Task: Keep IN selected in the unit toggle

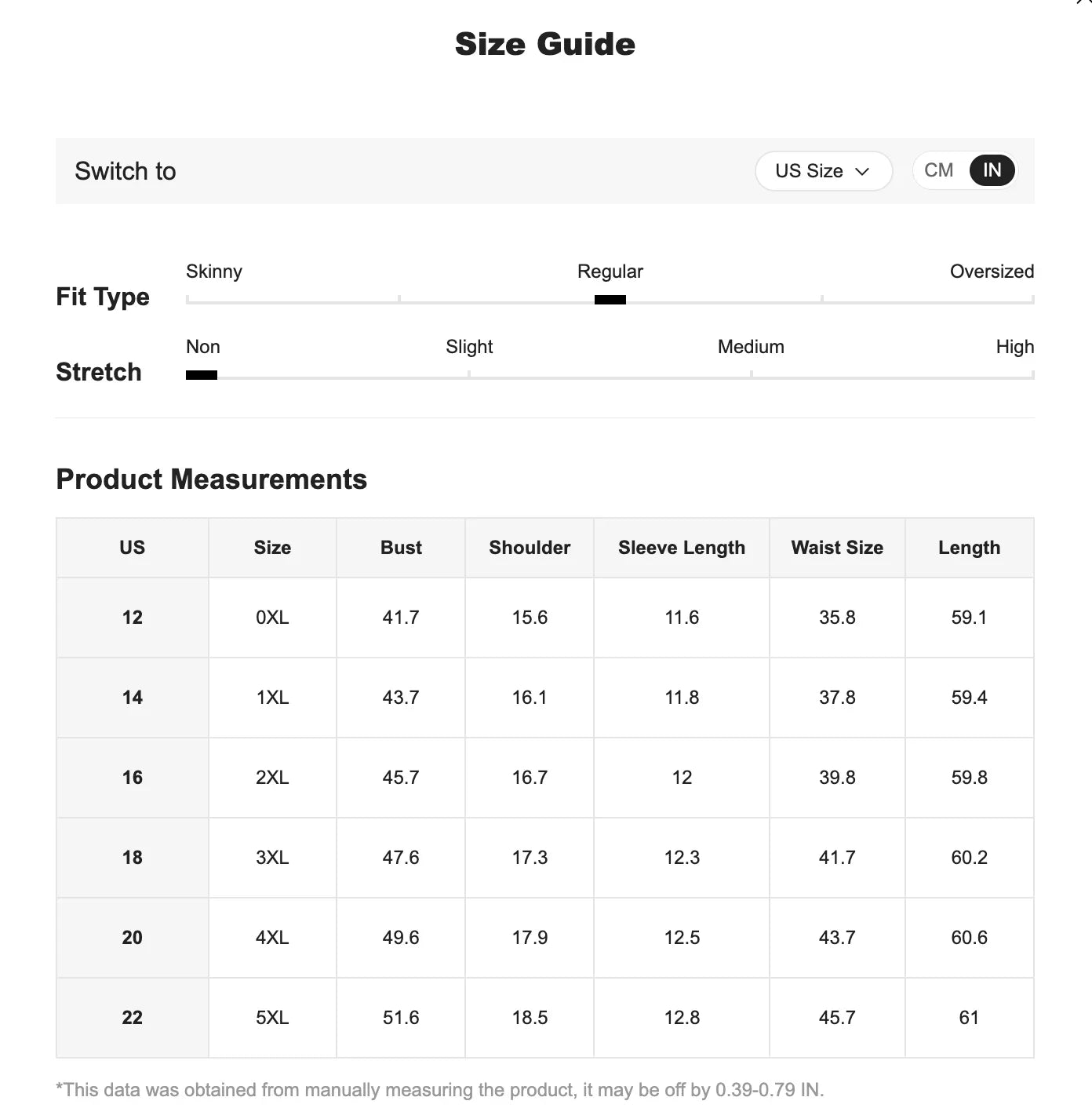Action: [990, 170]
